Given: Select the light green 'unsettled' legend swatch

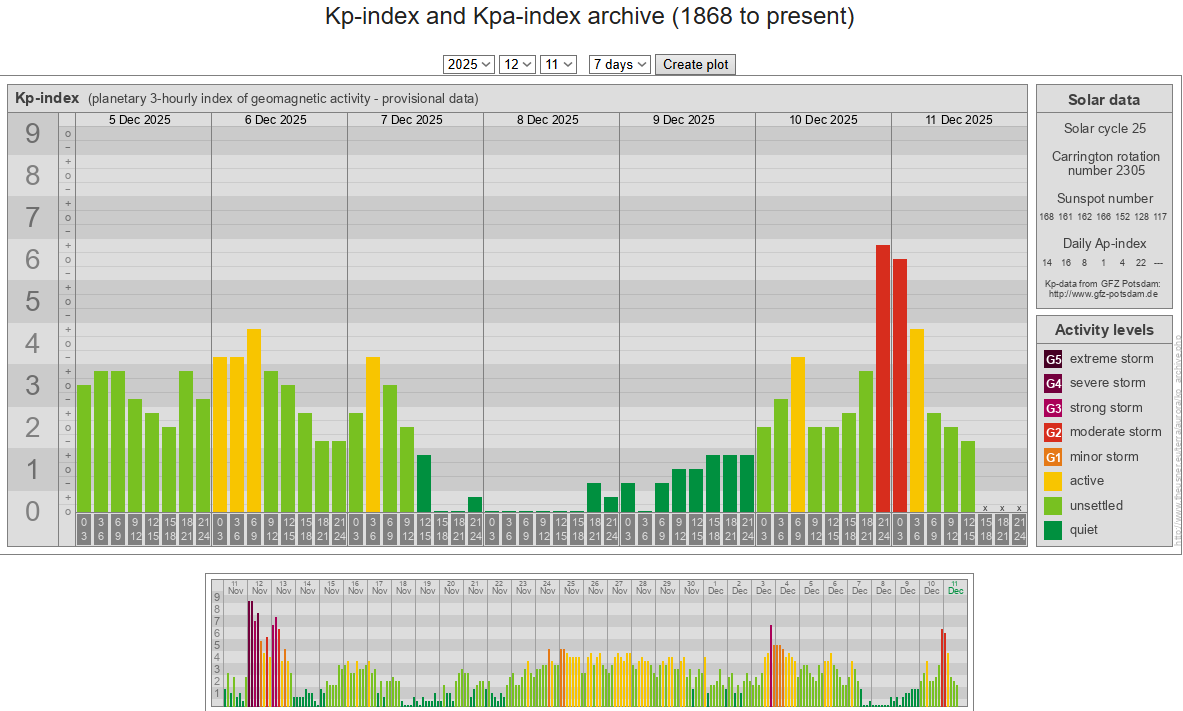Looking at the screenshot, I should [x=1054, y=506].
